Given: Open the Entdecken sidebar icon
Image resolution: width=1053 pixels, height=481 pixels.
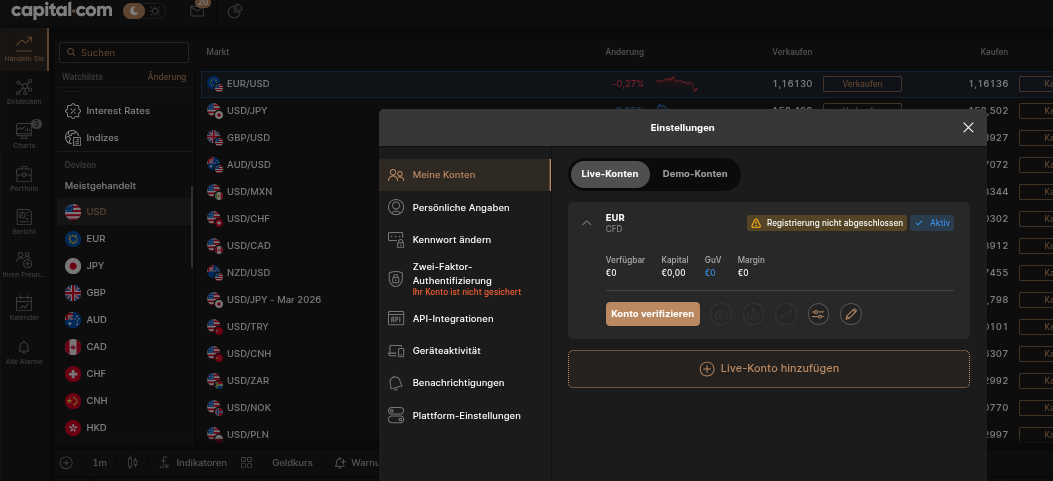Looking at the screenshot, I should [x=24, y=92].
